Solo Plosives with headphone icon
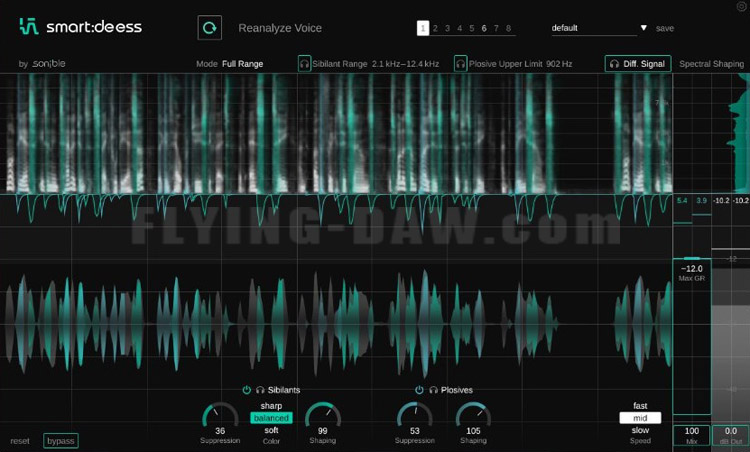750x452 pixels. click(x=433, y=390)
